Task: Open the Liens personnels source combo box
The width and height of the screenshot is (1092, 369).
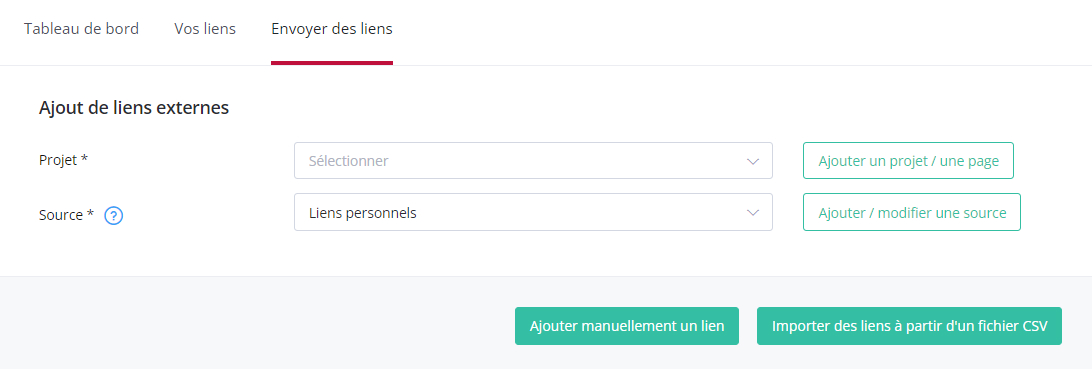Action: click(533, 212)
